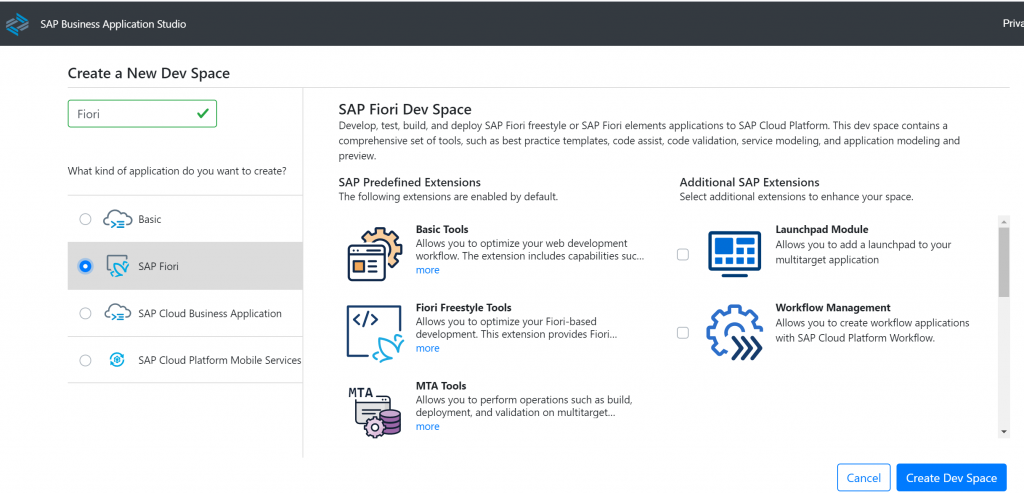Click the Basic Tools gear icon
The width and height of the screenshot is (1024, 493).
(x=374, y=253)
